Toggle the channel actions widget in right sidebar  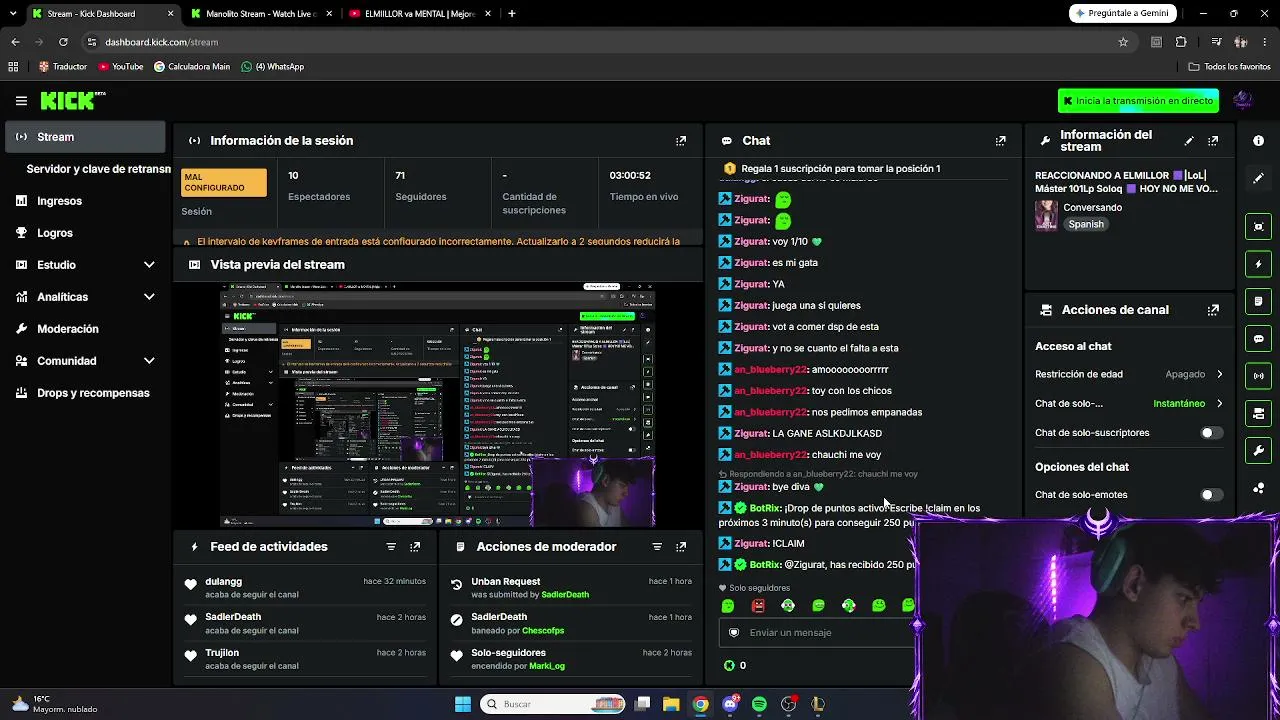point(1259,413)
